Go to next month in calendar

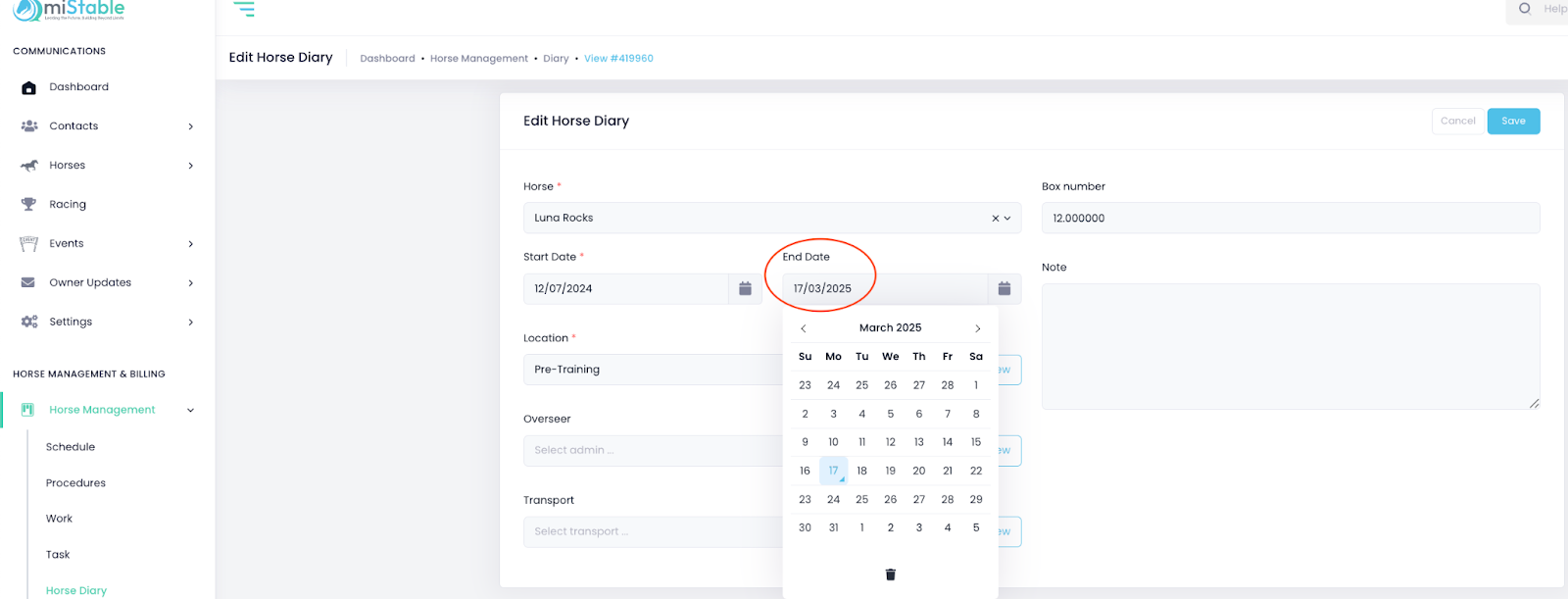pos(977,328)
